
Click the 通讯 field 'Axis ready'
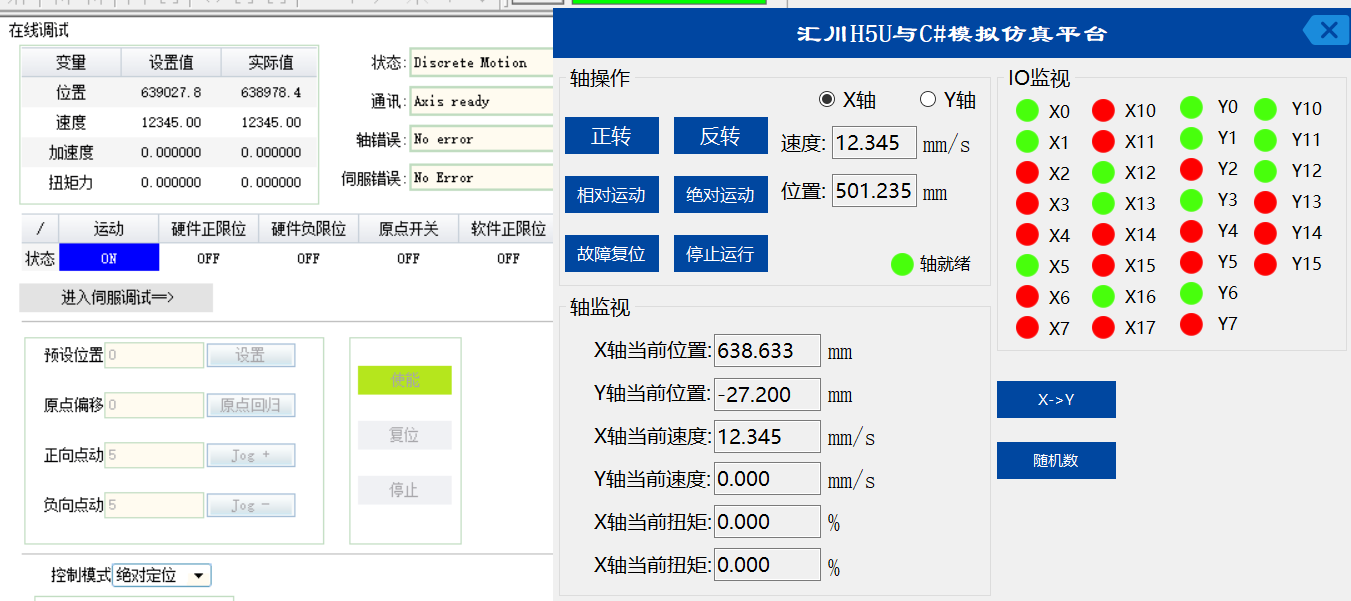(x=482, y=101)
